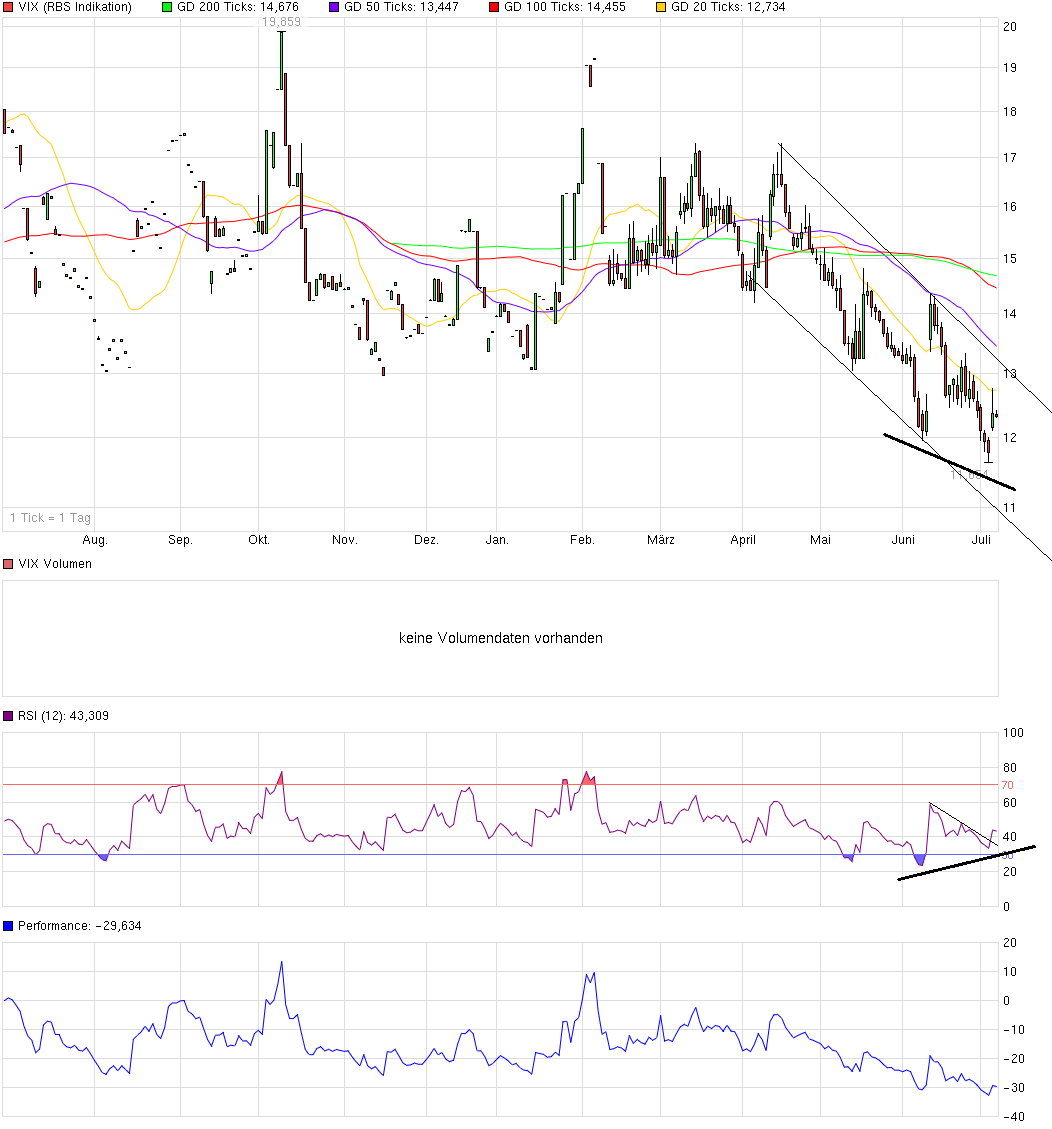Toggle the Performance indicator panel display
Viewport: 1052px width, 1129px height.
[8, 925]
